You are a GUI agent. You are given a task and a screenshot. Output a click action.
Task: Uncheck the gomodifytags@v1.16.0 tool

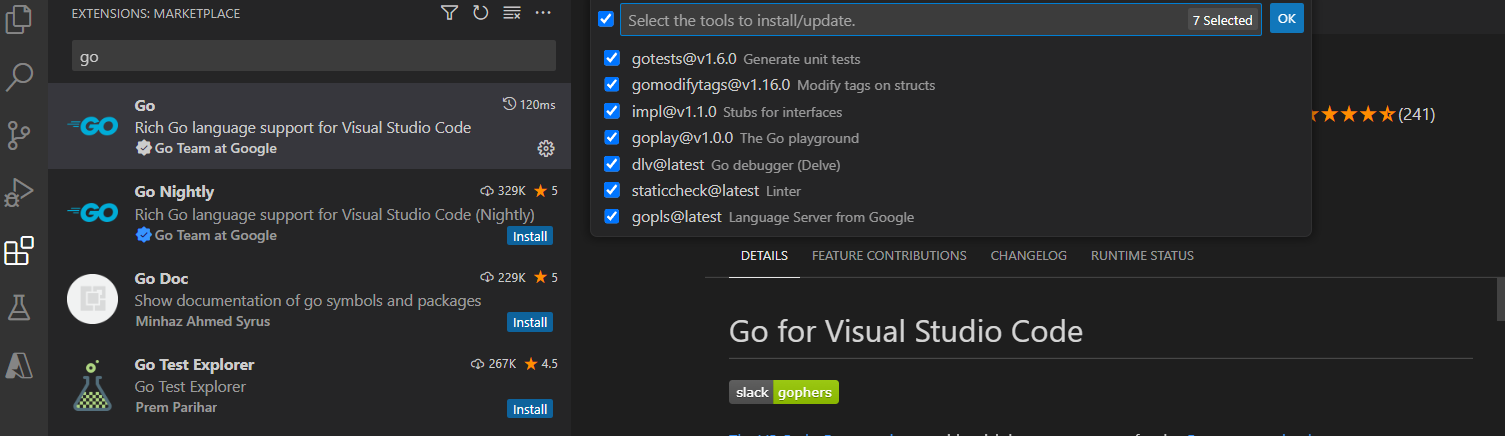[x=612, y=85]
